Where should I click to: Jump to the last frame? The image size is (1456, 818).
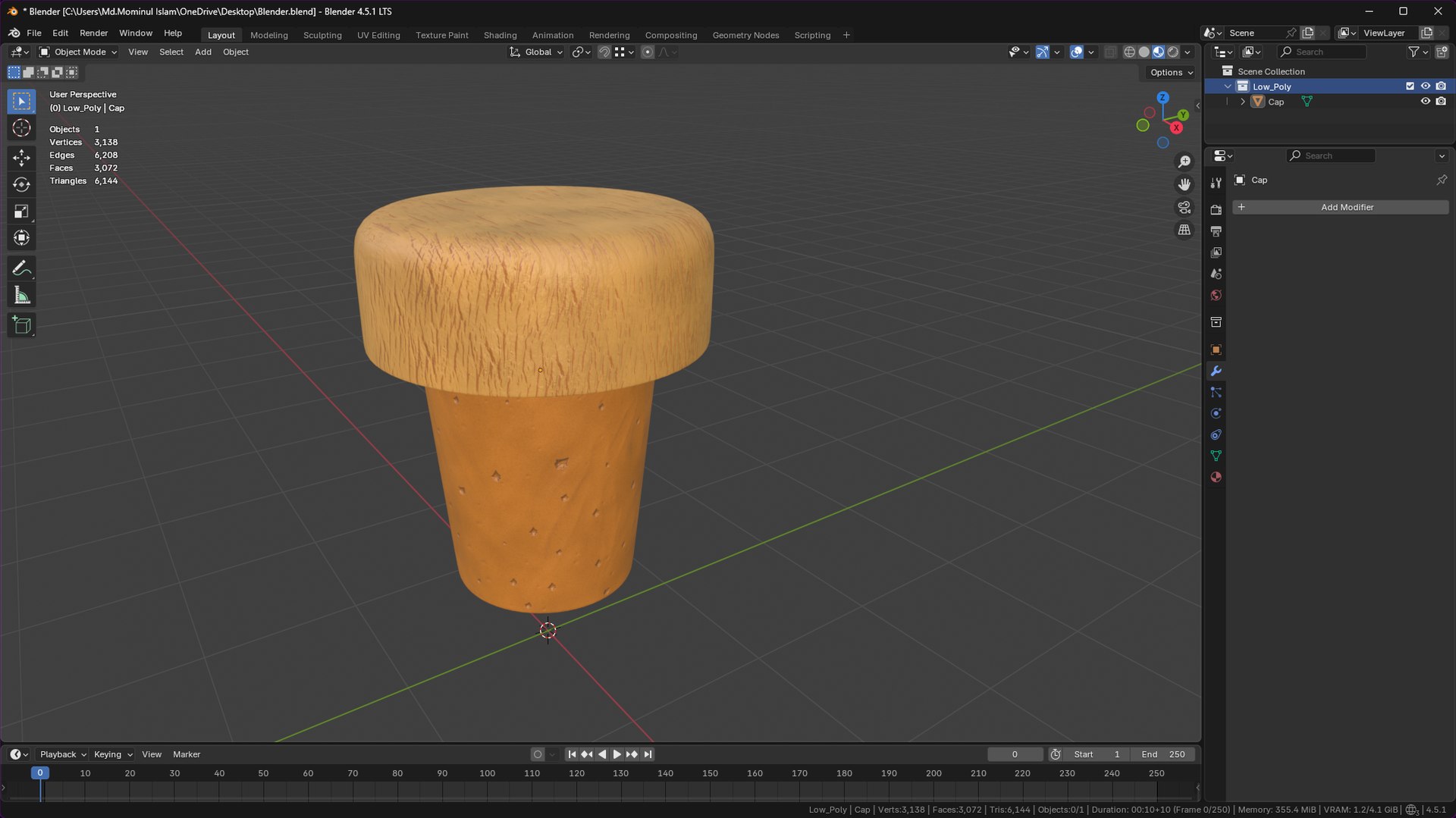click(648, 754)
